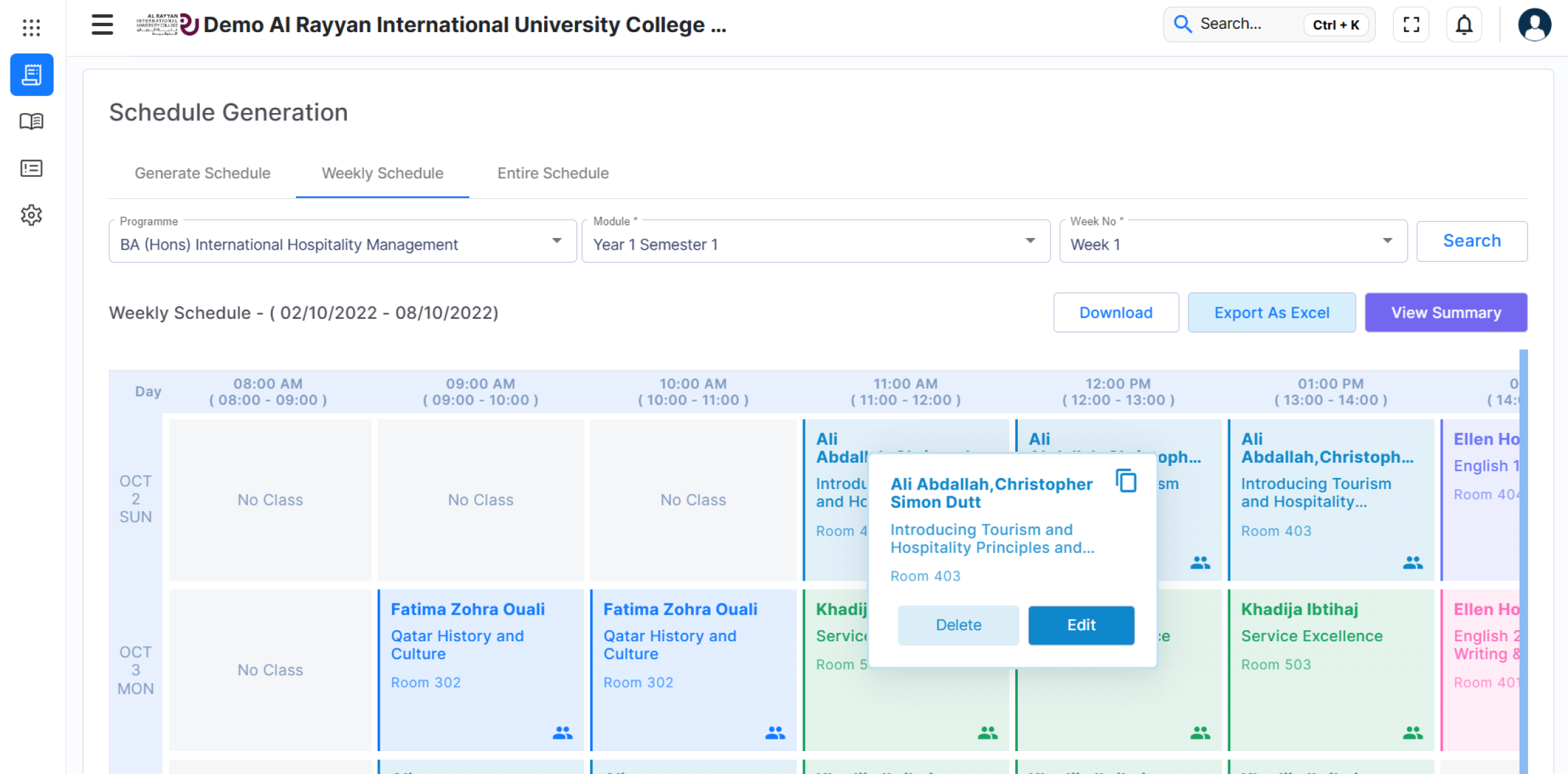Click the schedule document sidebar icon
The height and width of the screenshot is (774, 1568).
[31, 75]
